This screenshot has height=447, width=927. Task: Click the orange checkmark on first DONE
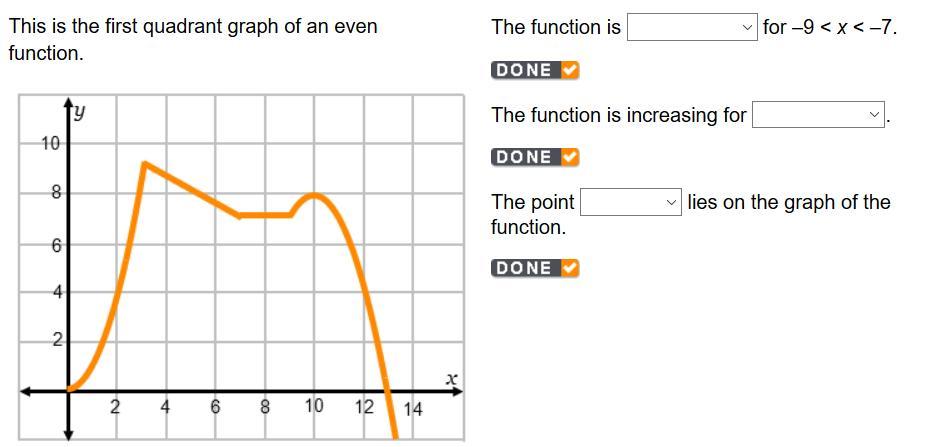569,70
